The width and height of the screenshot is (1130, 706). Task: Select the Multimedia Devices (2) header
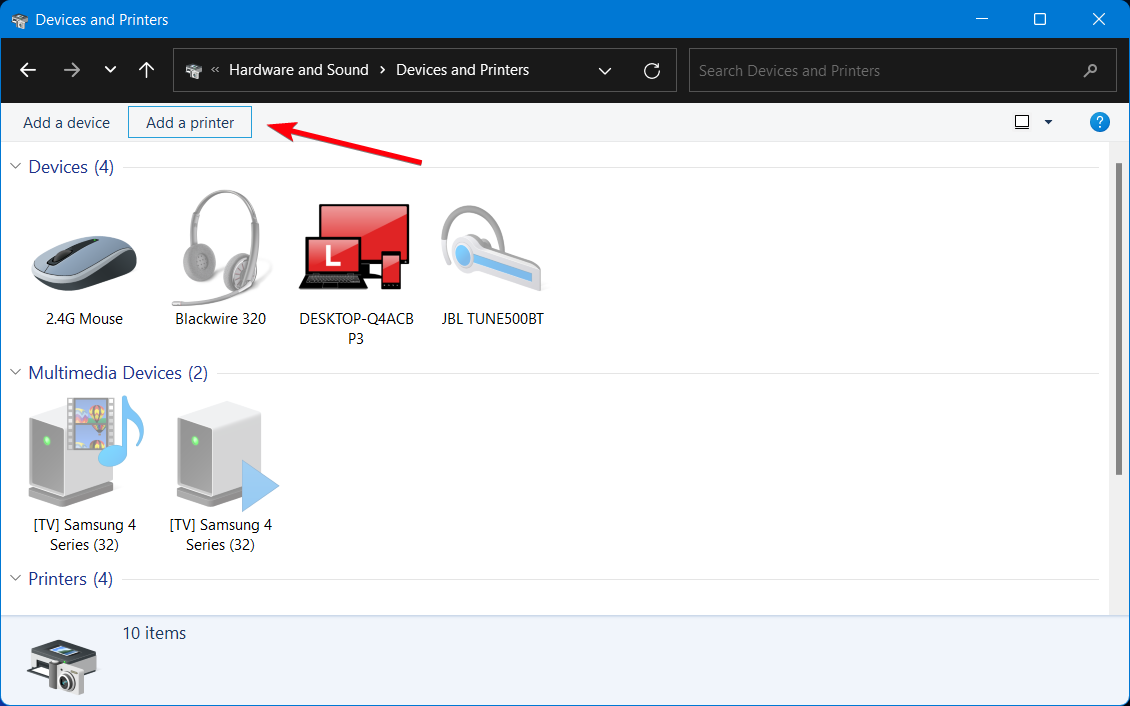click(118, 372)
